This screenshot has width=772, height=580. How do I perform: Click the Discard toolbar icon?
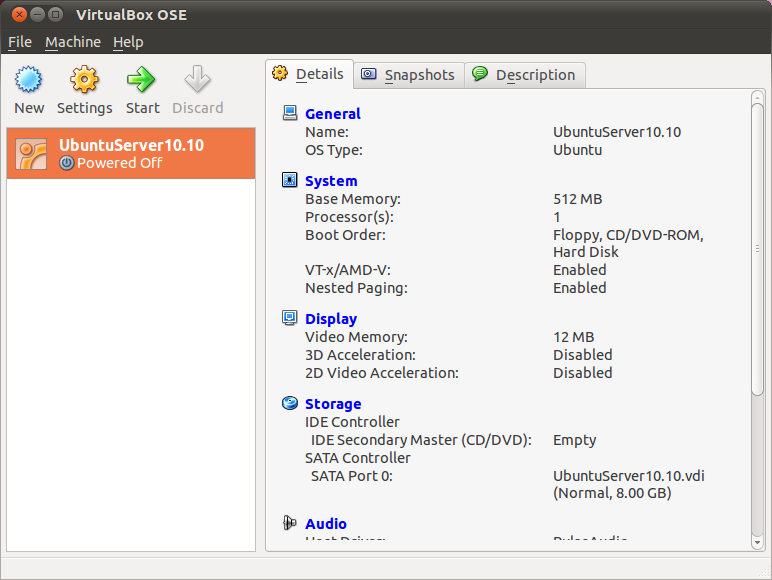click(x=197, y=80)
